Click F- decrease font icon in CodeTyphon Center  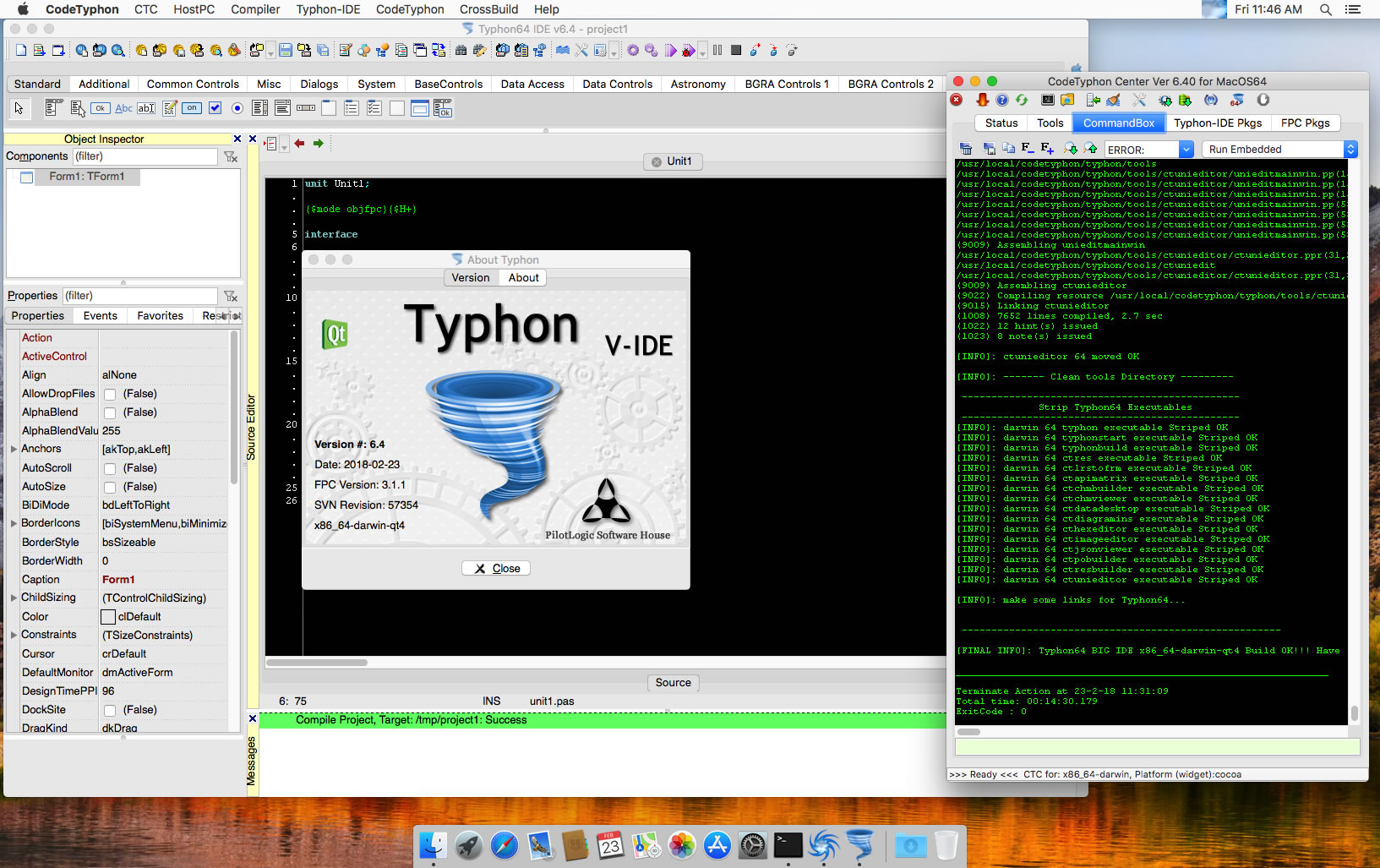click(x=1028, y=149)
